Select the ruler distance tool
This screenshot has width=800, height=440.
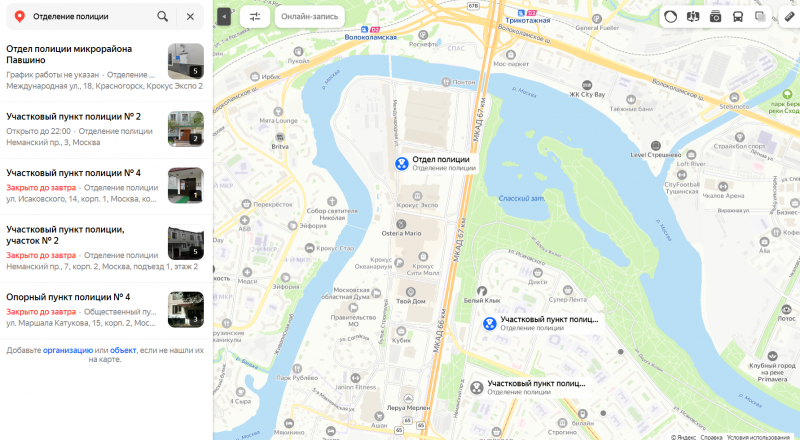[789, 16]
